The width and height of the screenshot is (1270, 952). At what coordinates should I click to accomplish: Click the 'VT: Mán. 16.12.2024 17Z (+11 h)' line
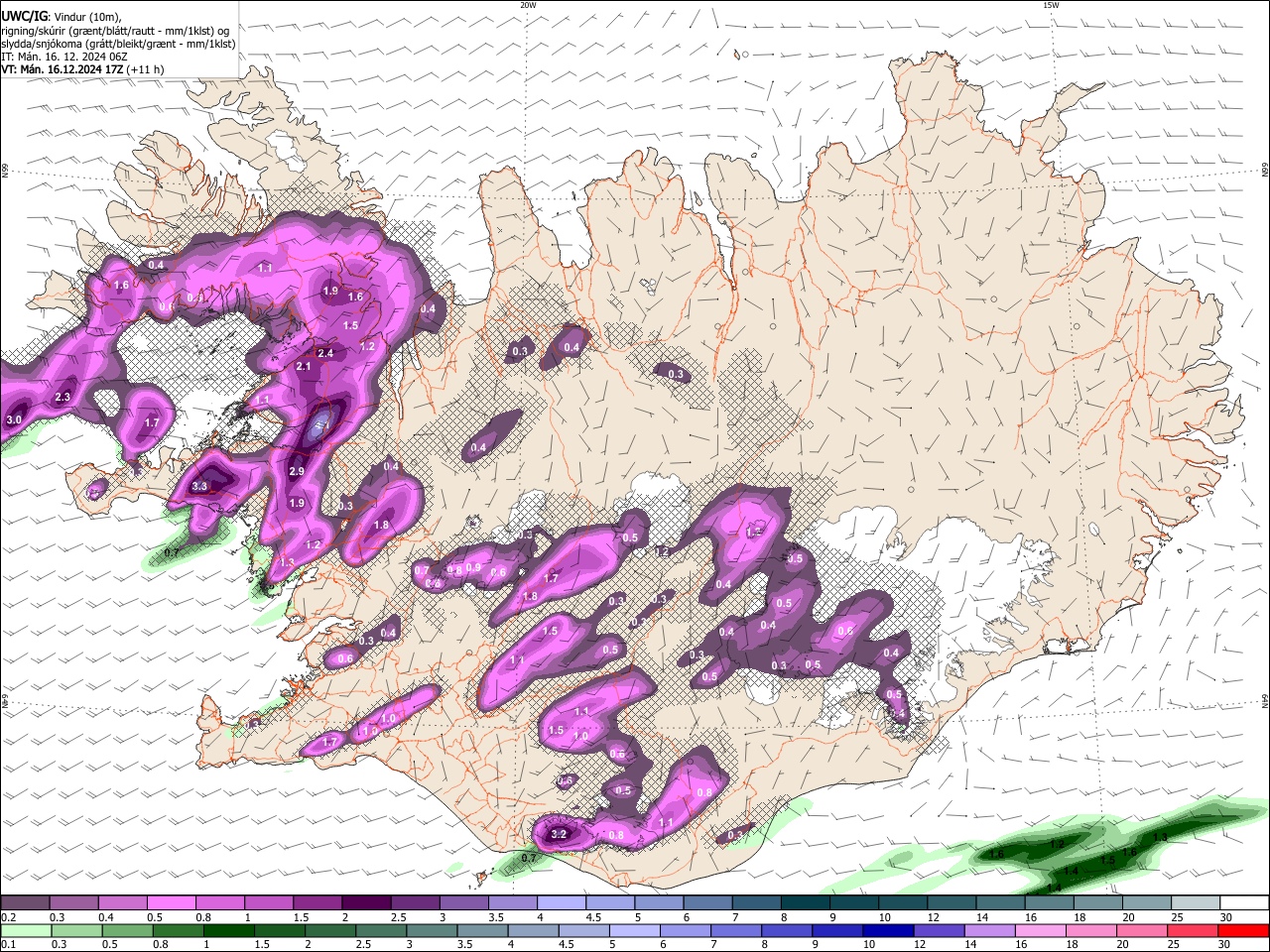pos(83,69)
